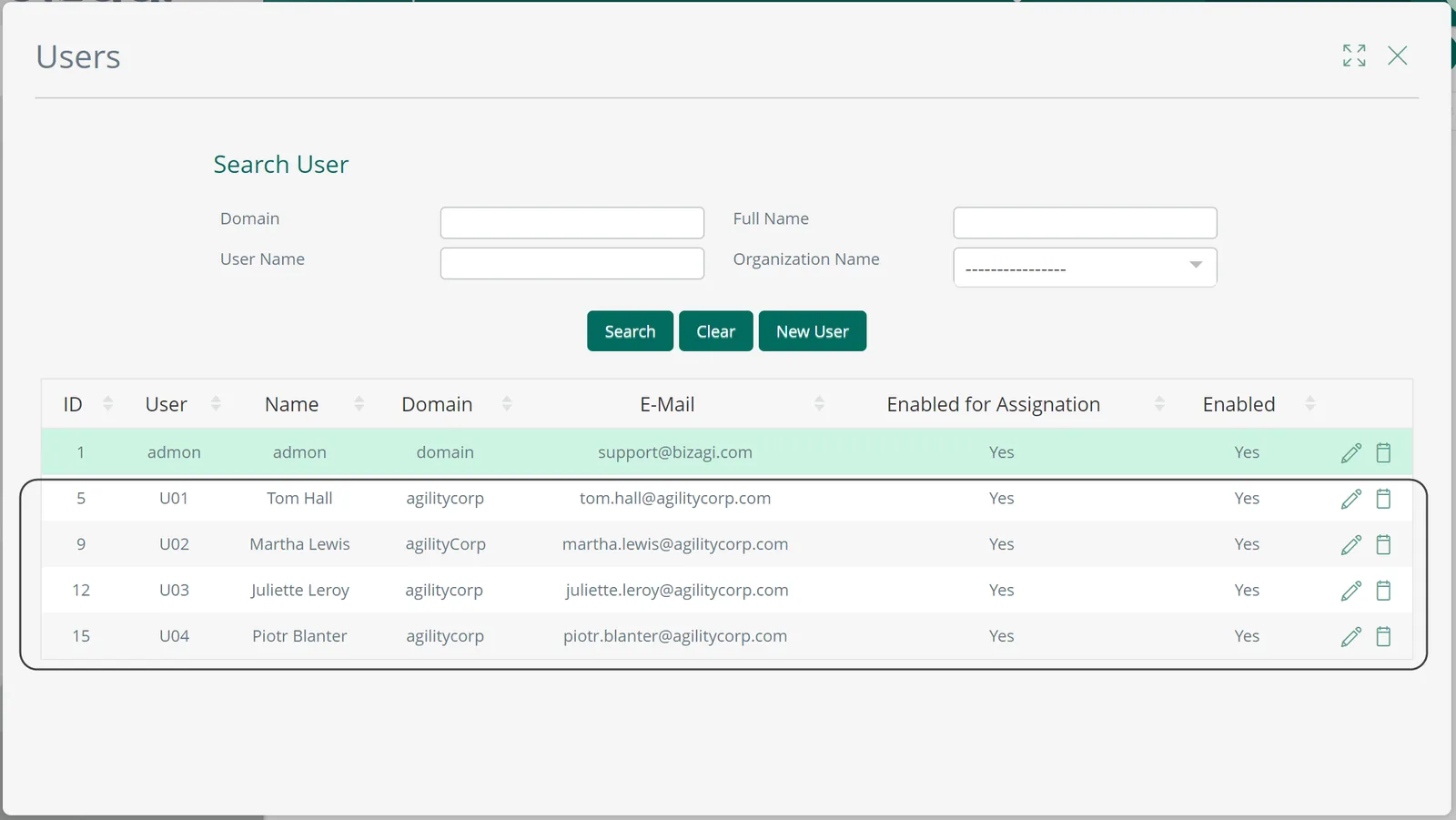Select the Piotr Blanter name cell
The height and width of the screenshot is (820, 1456).
coord(299,636)
